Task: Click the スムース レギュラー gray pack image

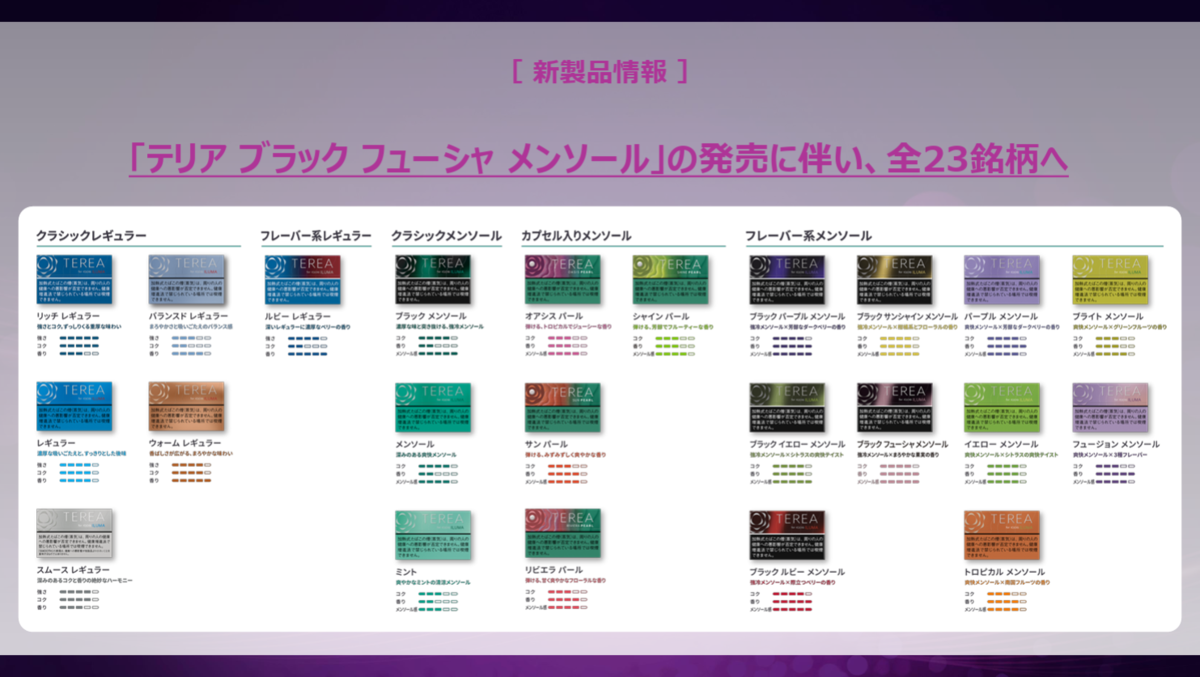Action: (75, 534)
